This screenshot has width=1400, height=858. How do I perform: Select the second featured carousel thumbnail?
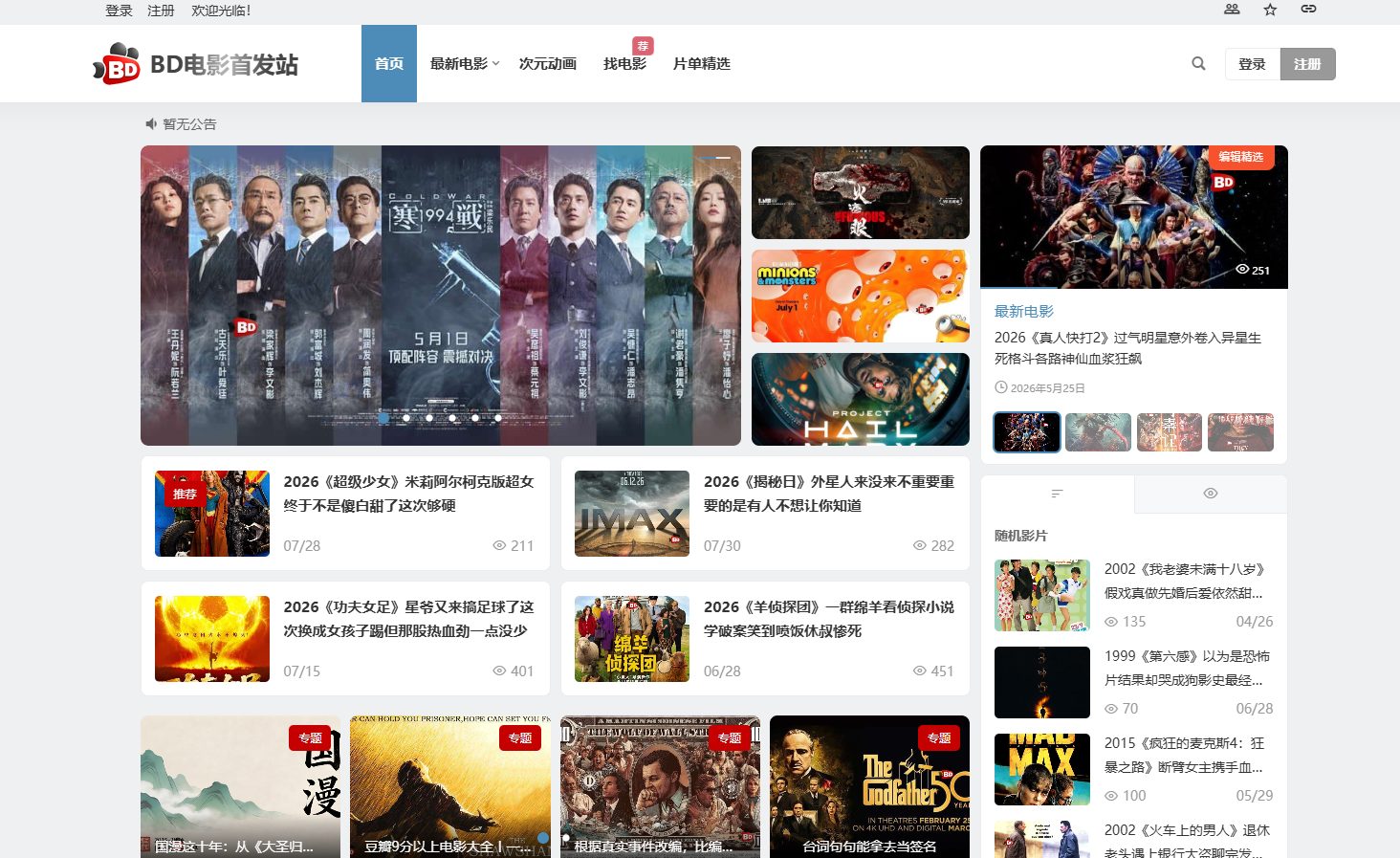pyautogui.click(x=1098, y=432)
